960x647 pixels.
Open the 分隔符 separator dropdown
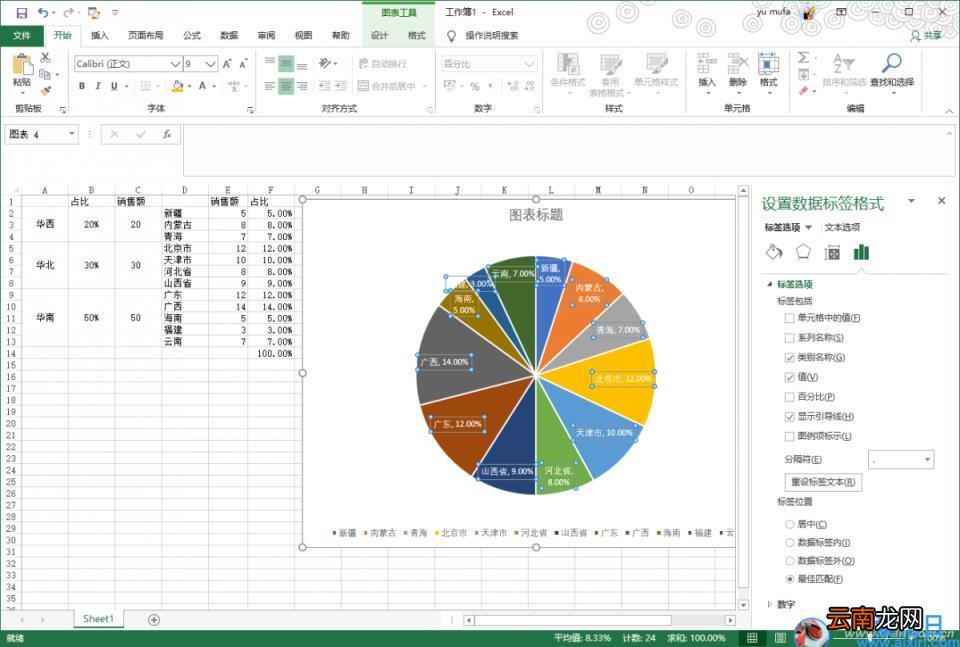pyautogui.click(x=927, y=459)
